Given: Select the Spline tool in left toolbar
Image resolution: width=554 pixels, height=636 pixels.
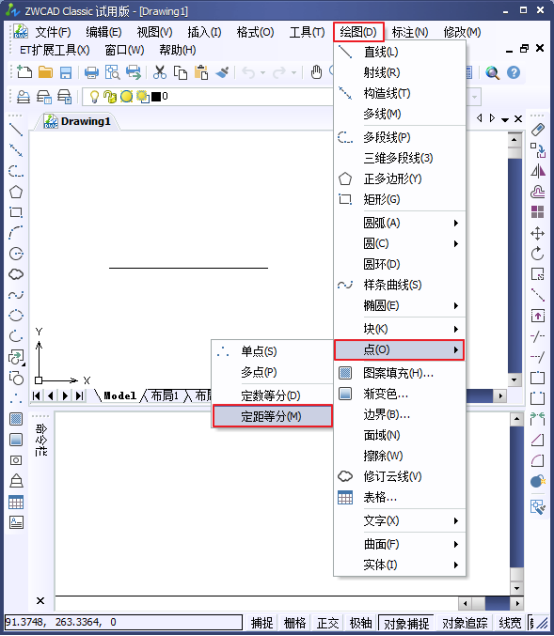Looking at the screenshot, I should (x=16, y=295).
